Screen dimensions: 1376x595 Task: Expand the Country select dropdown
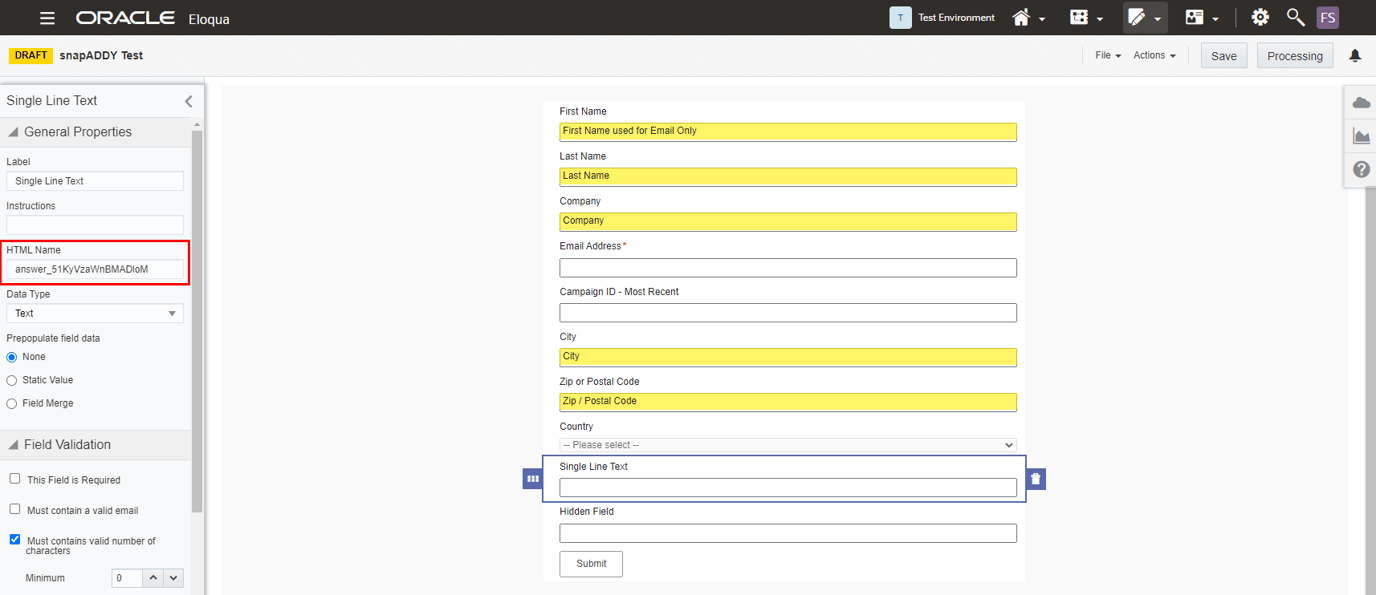coord(787,445)
